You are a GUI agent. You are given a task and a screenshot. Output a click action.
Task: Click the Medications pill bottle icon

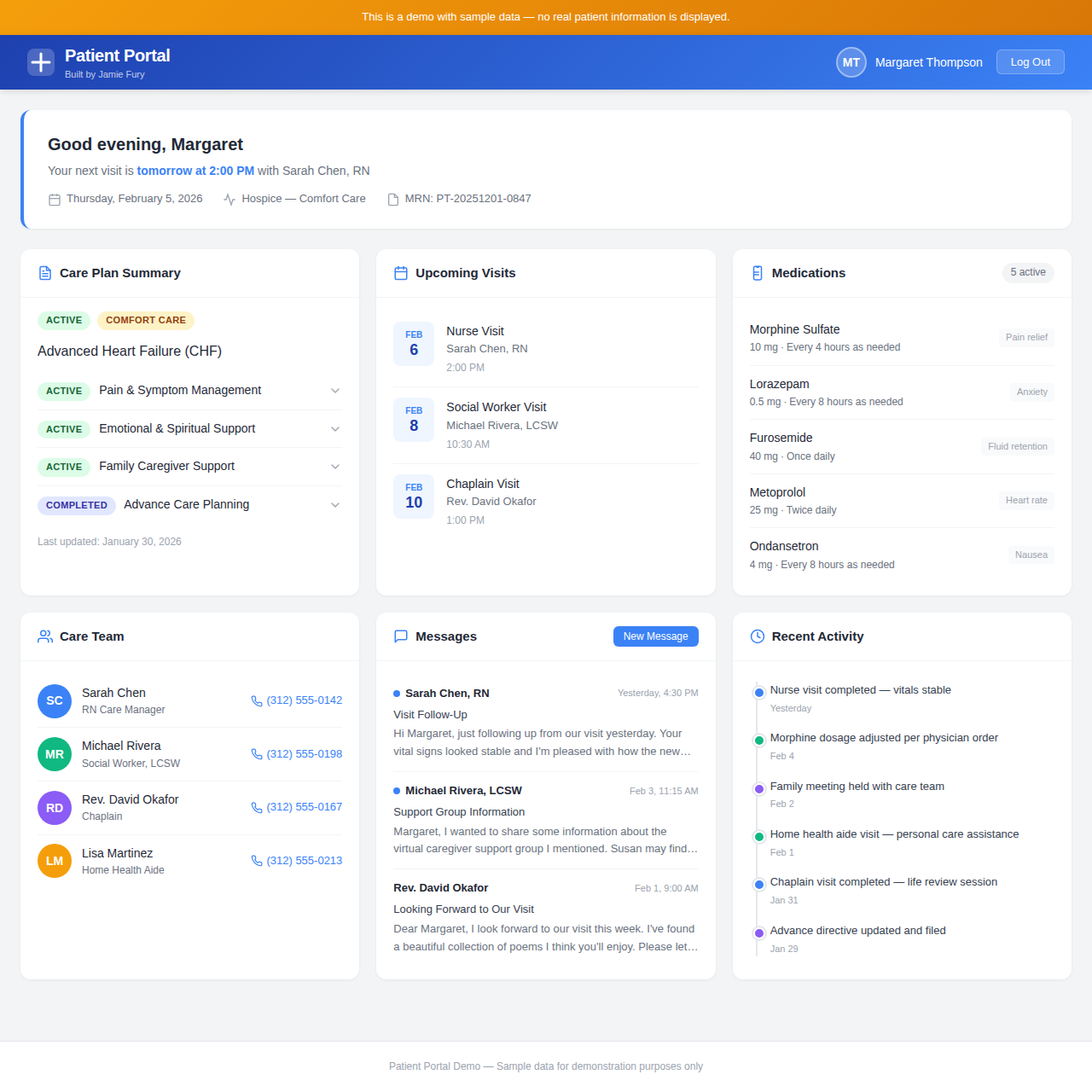757,273
